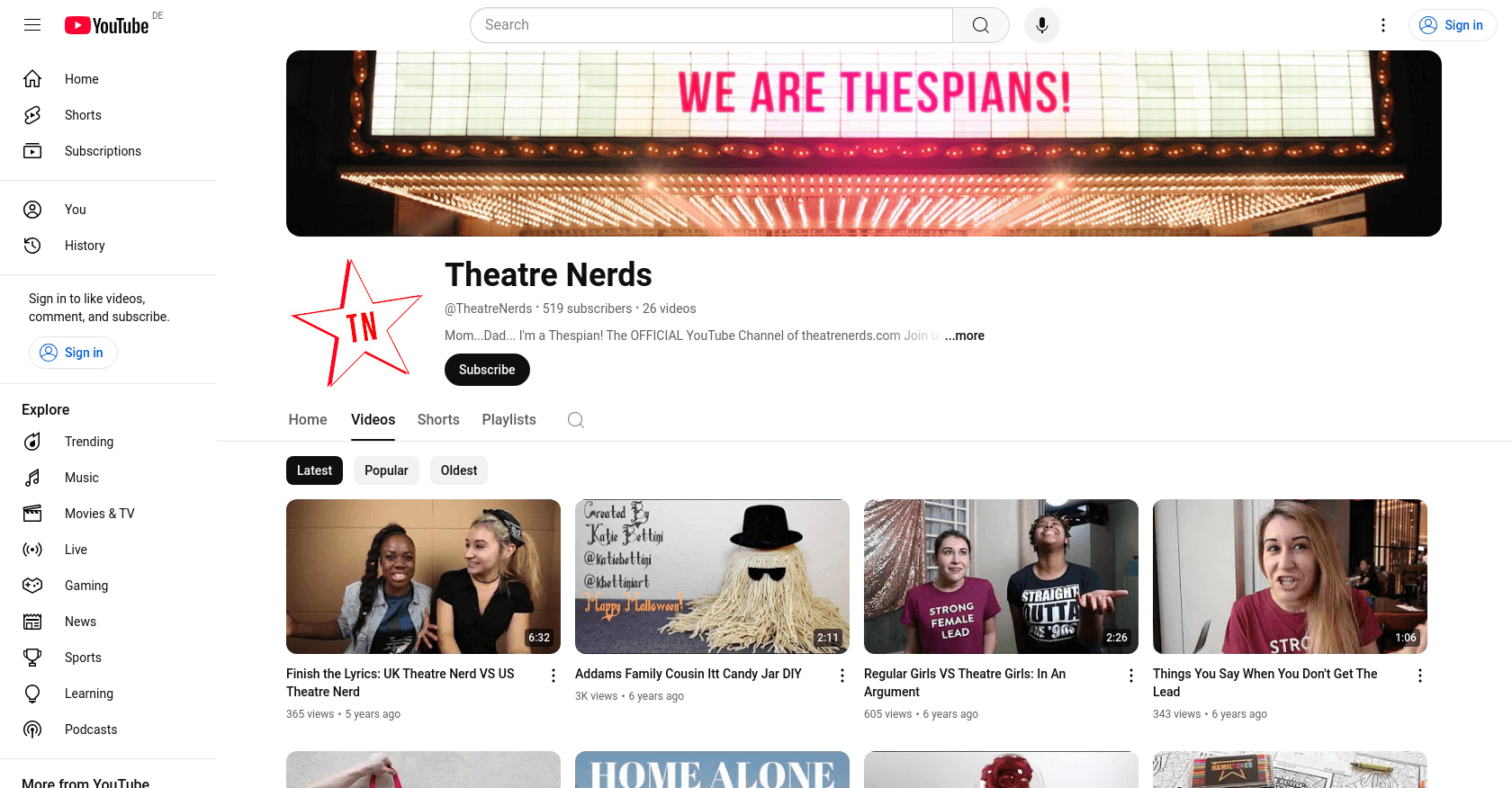Open the hamburger guide menu
The image size is (1512, 788).
click(x=32, y=25)
